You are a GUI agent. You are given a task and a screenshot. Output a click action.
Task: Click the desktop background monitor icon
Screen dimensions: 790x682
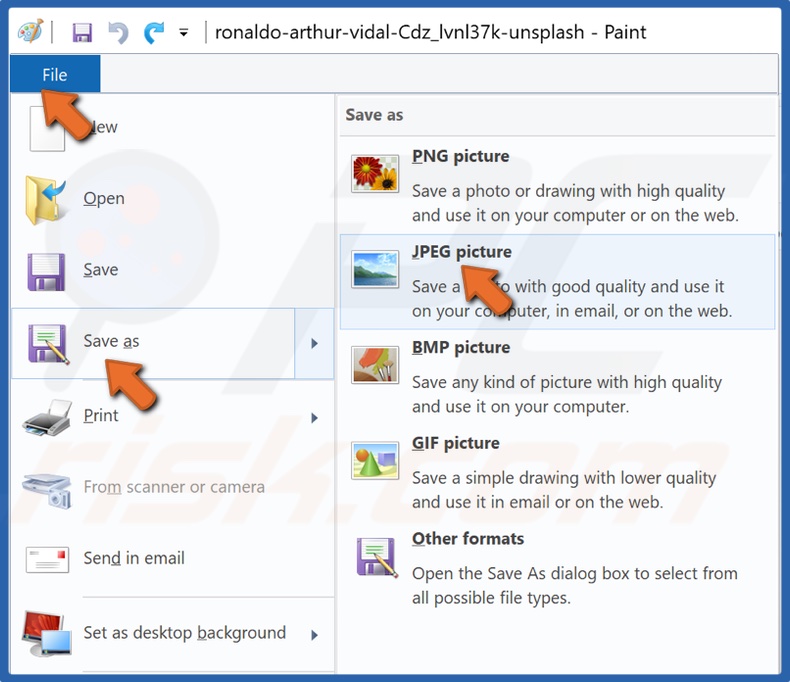[x=47, y=633]
